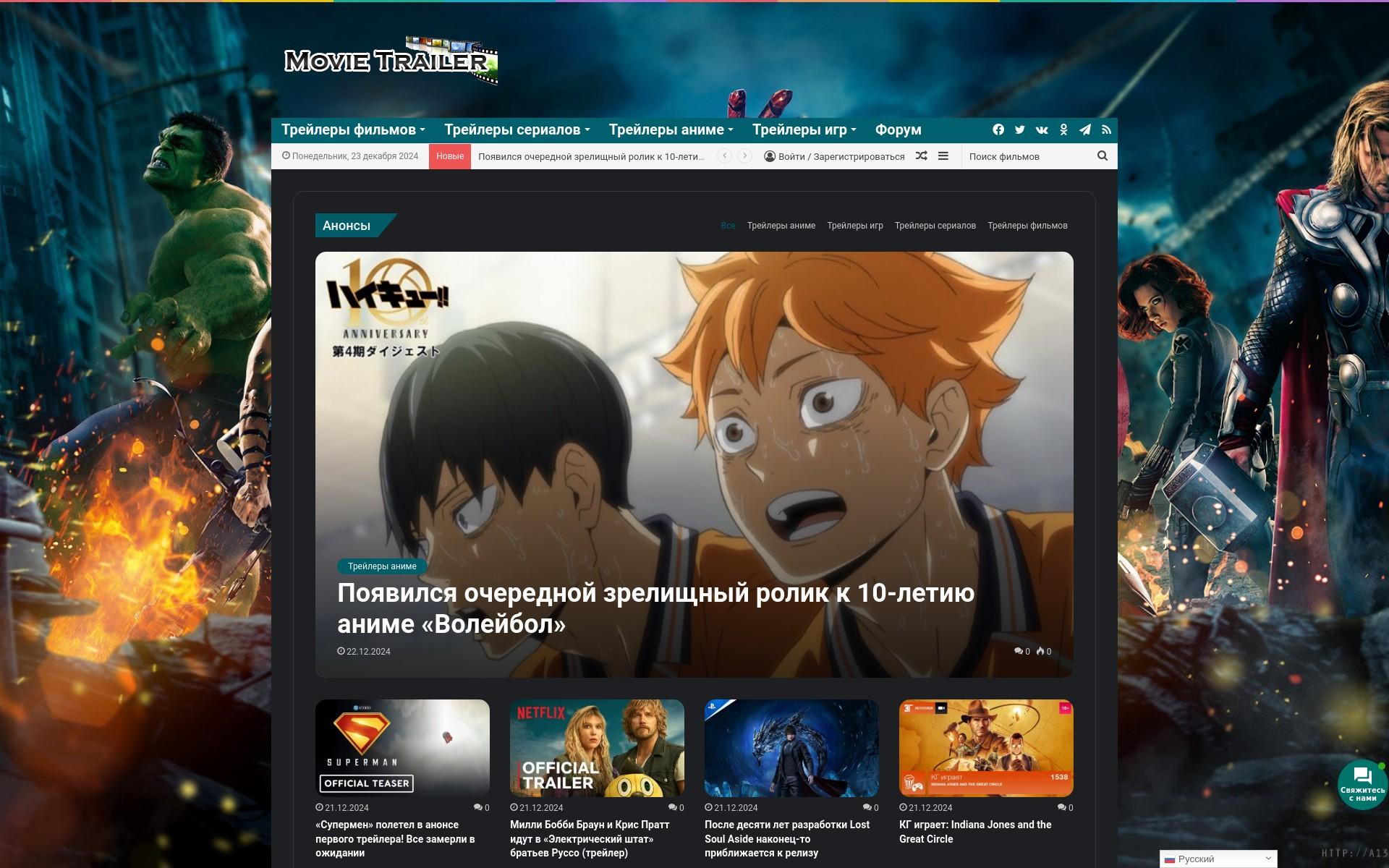Open the Lost Soul Aside thumbnail
Image resolution: width=1389 pixels, height=868 pixels.
(x=791, y=748)
